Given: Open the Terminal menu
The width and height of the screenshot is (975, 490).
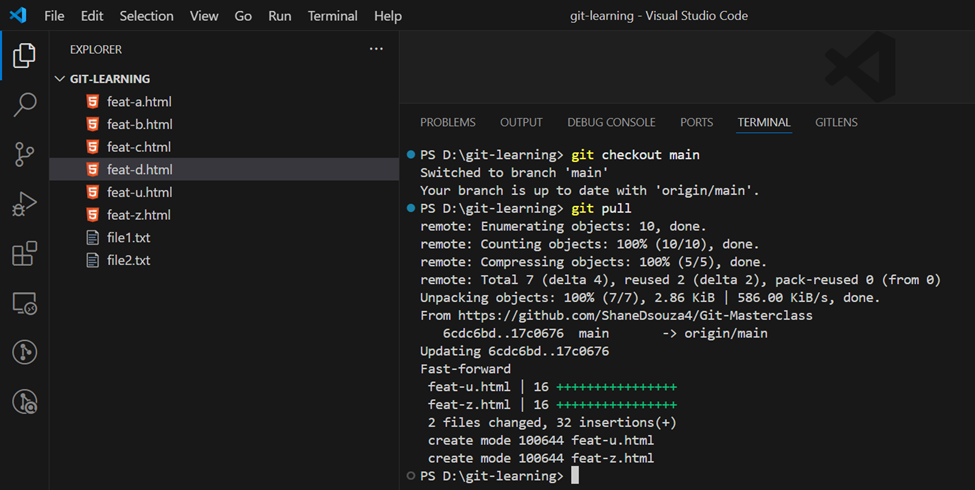Looking at the screenshot, I should pyautogui.click(x=333, y=16).
